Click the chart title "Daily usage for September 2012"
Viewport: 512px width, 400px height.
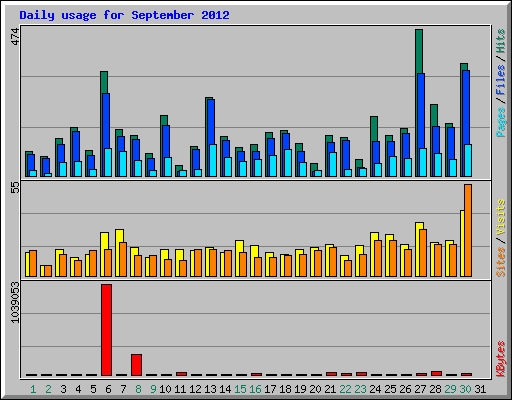click(124, 15)
